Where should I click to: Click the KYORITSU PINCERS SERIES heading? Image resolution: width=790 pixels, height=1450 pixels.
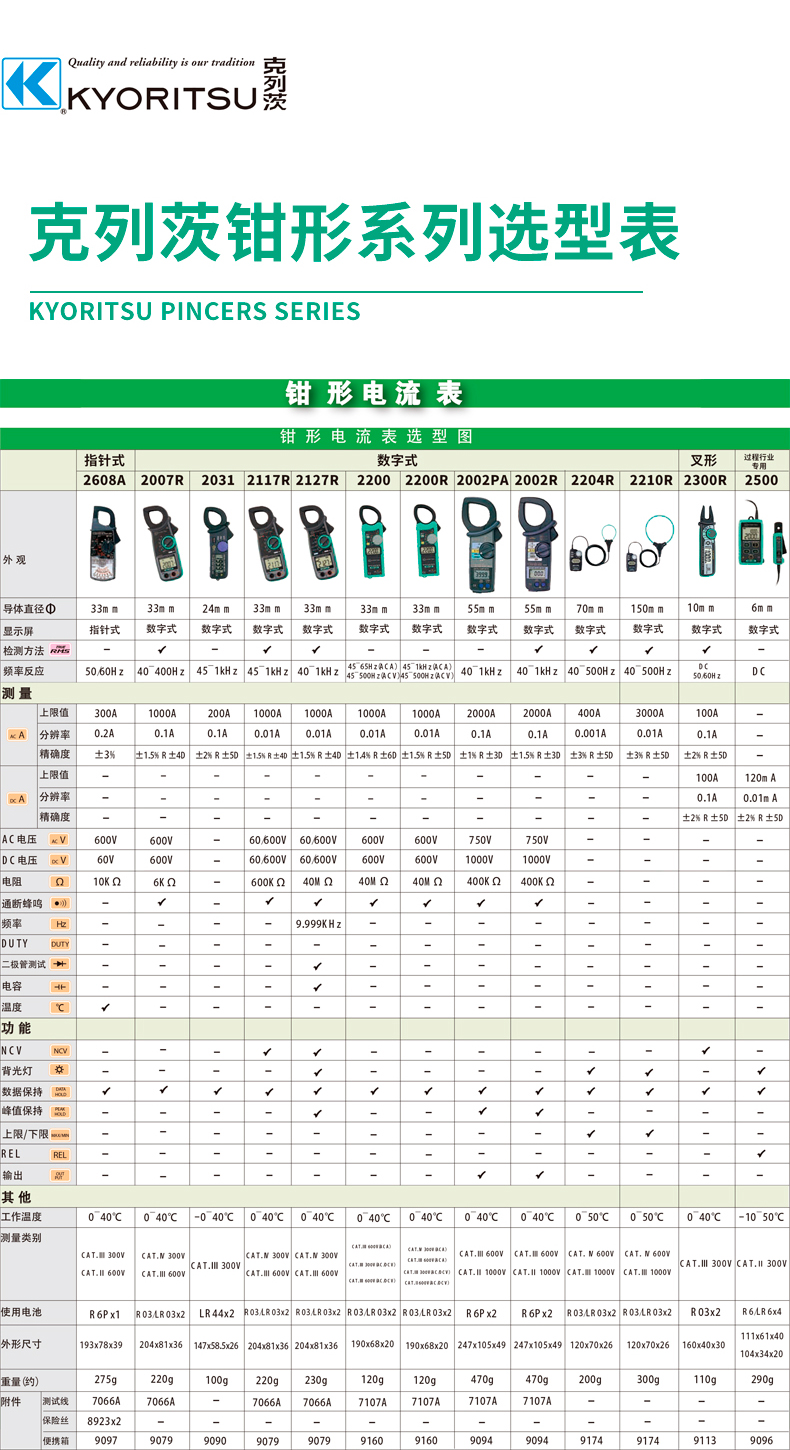(x=195, y=310)
